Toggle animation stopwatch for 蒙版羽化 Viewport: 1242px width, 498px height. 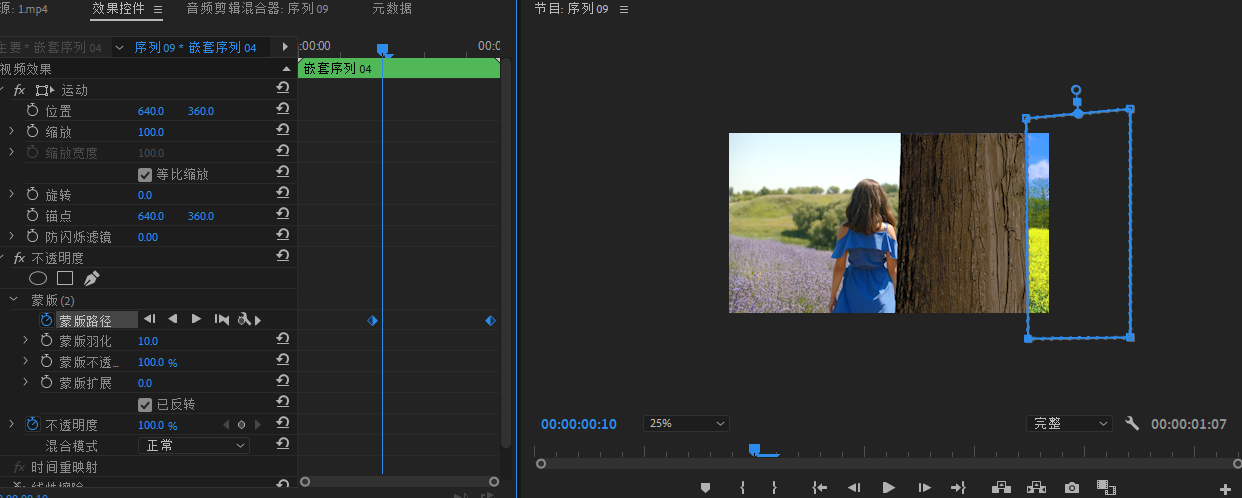[46, 341]
